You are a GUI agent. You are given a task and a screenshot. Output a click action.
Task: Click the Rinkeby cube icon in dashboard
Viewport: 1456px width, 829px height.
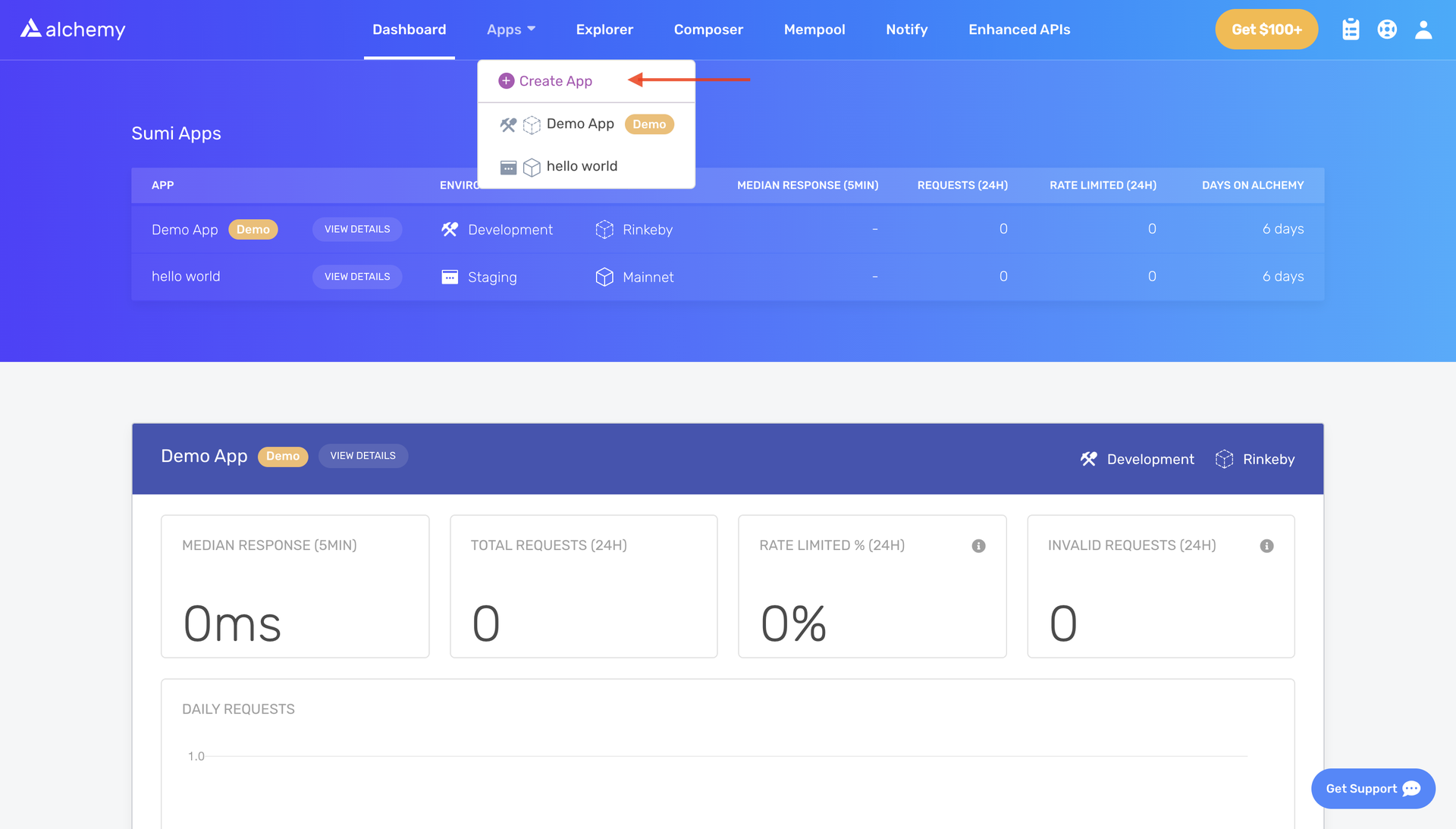point(1223,459)
